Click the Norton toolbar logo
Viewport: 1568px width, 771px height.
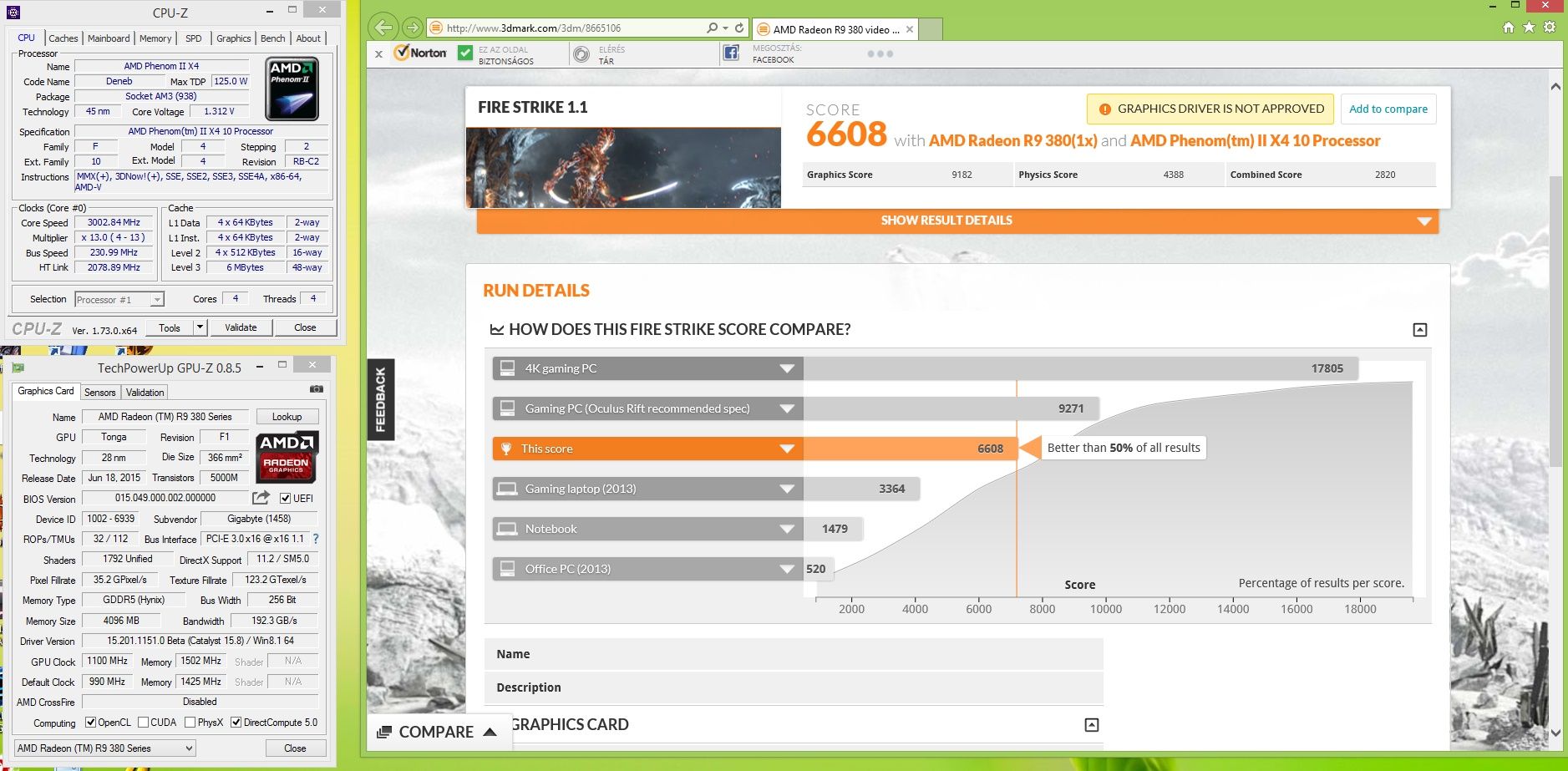[421, 53]
